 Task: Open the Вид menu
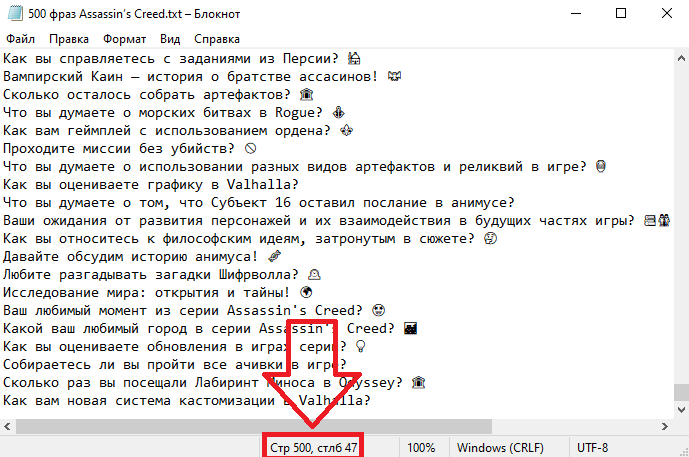coord(170,39)
